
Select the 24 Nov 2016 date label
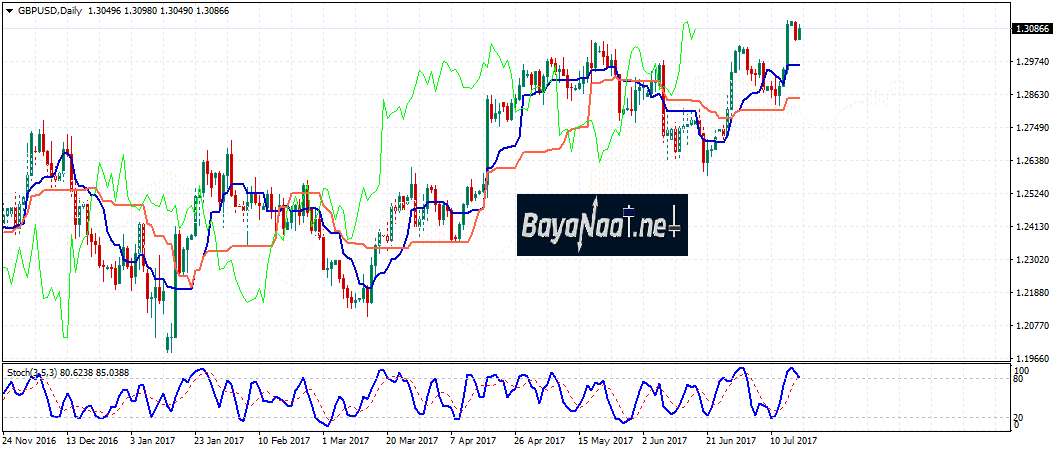pos(27,439)
